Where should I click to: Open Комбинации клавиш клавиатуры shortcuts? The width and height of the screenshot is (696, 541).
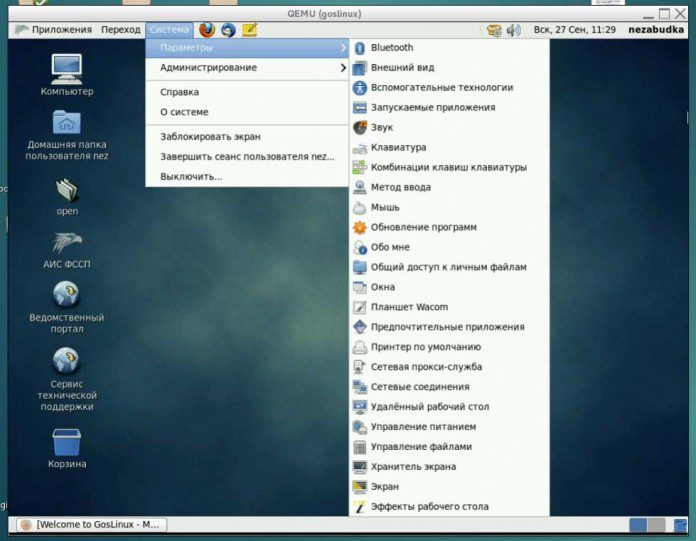[x=449, y=167]
